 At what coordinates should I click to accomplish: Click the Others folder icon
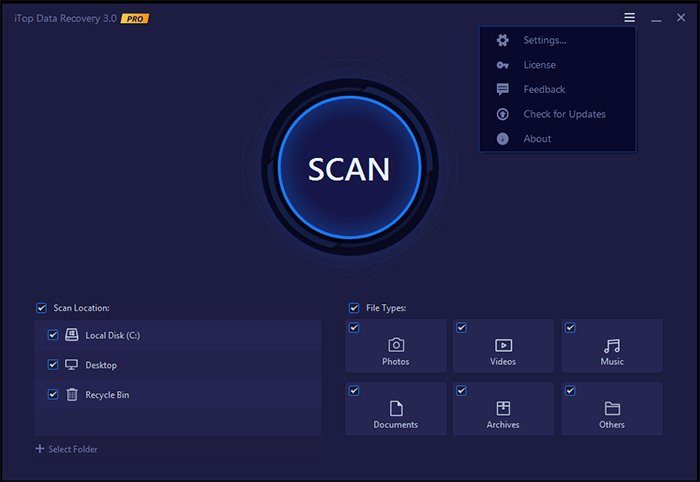click(612, 408)
